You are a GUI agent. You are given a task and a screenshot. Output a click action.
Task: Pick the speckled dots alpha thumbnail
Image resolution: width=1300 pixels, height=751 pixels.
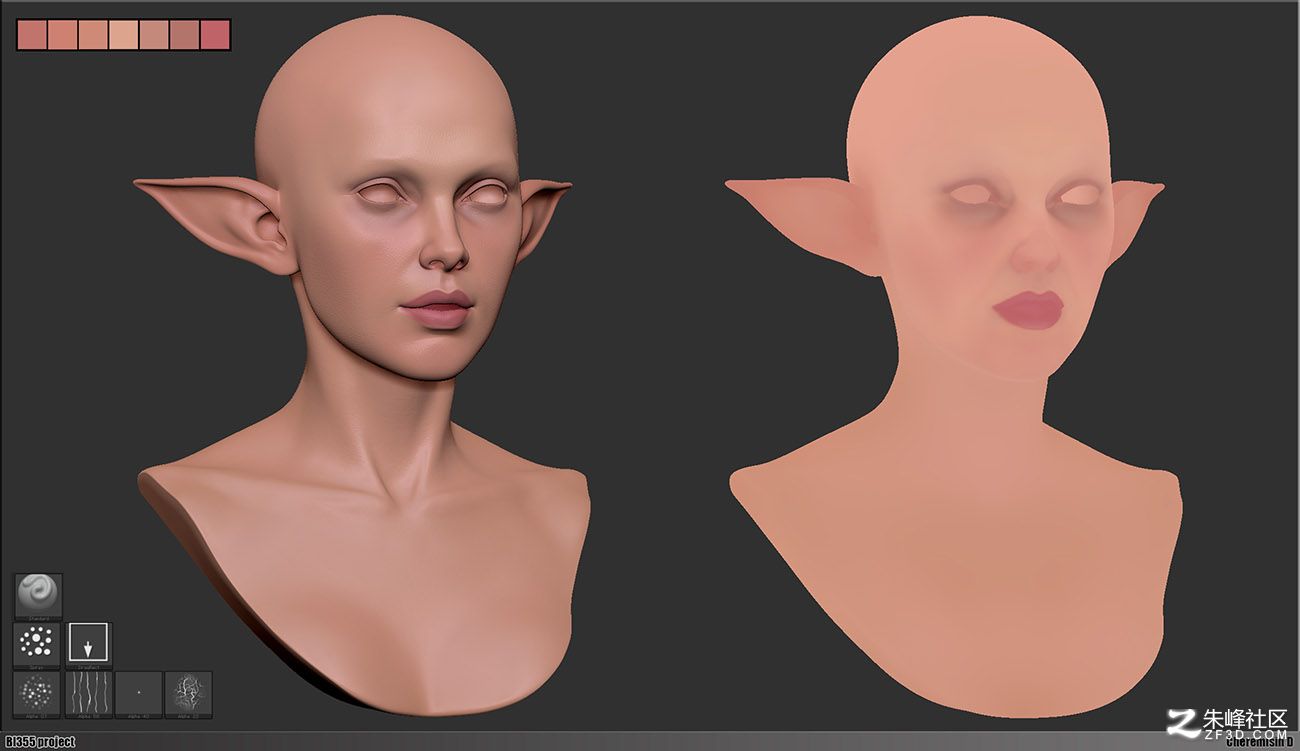(38, 694)
